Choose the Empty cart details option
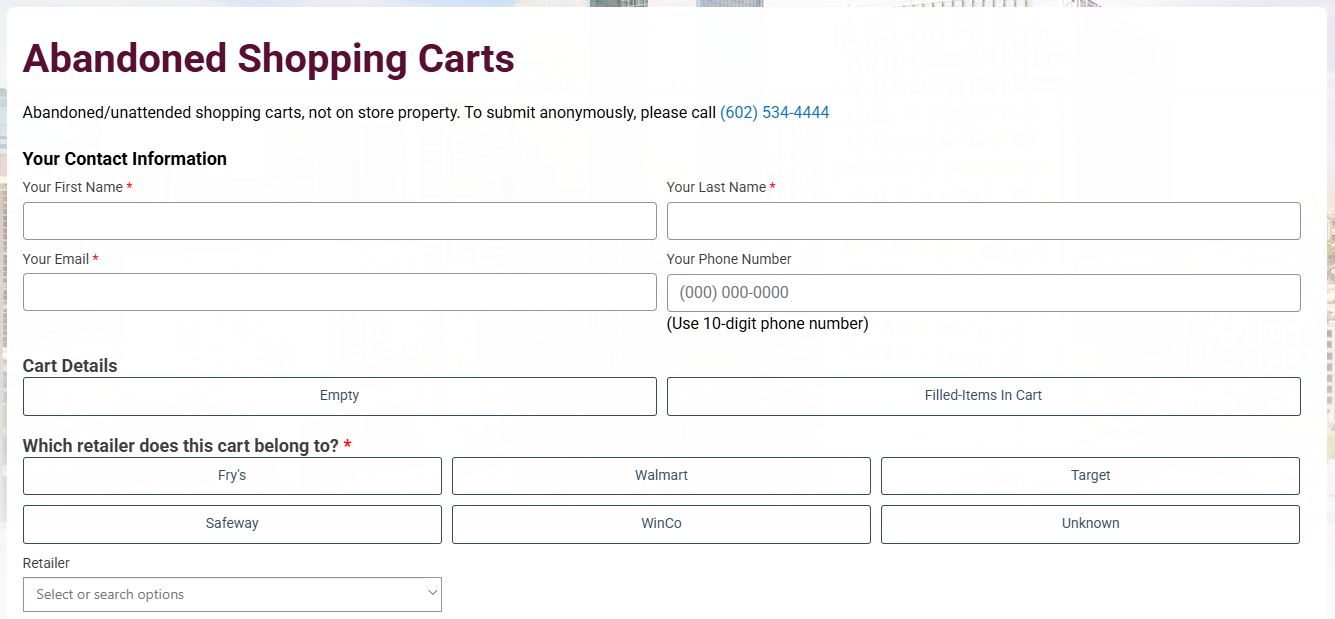Screen dimensions: 1335x619 [339, 396]
